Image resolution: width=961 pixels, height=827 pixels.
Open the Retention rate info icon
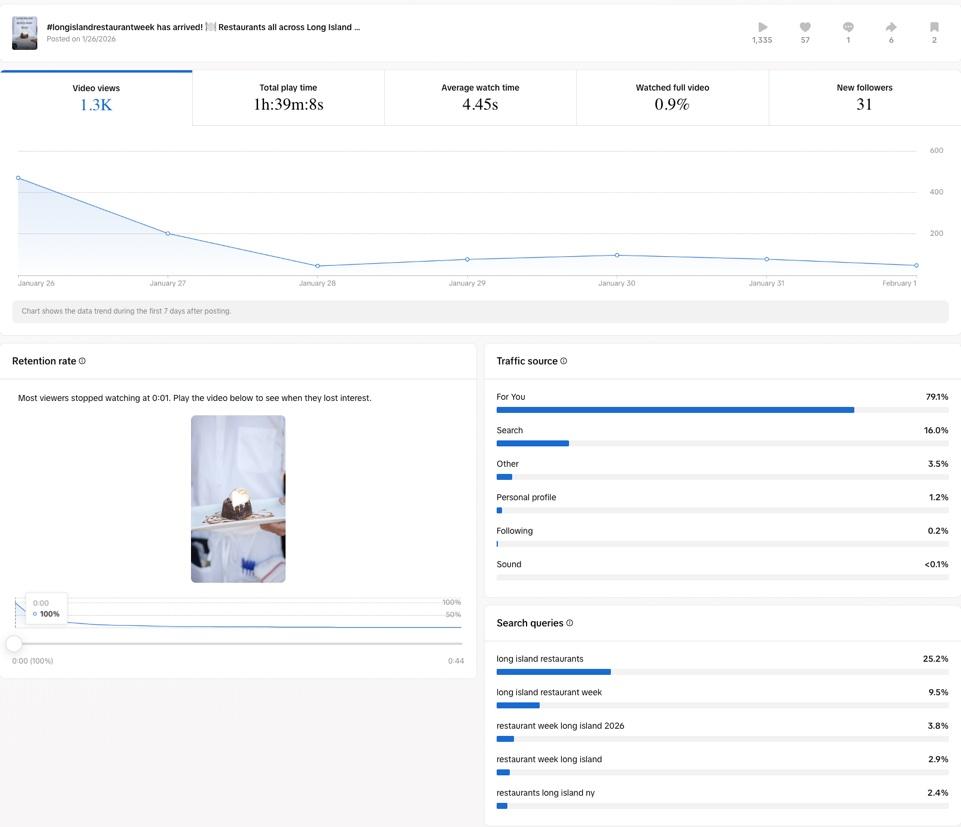coord(82,361)
